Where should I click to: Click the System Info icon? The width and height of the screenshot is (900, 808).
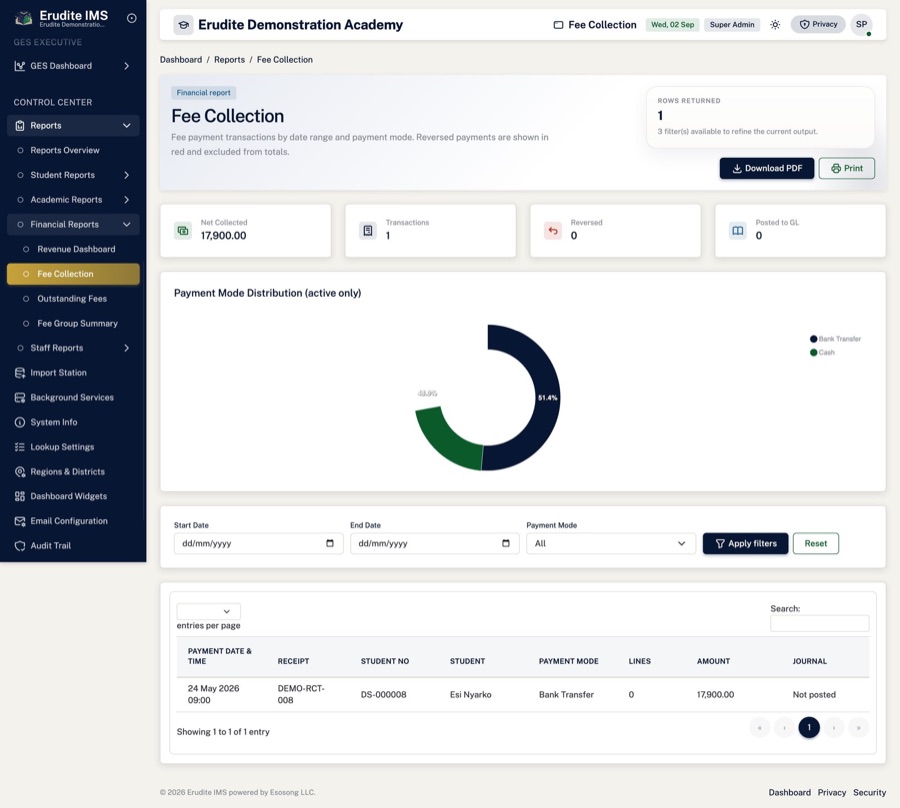(20, 422)
